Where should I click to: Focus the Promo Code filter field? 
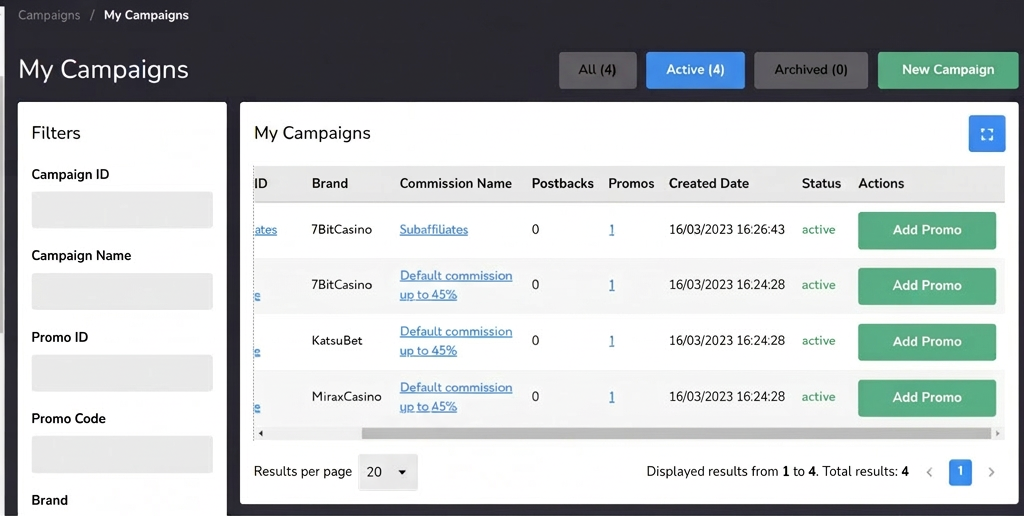122,454
